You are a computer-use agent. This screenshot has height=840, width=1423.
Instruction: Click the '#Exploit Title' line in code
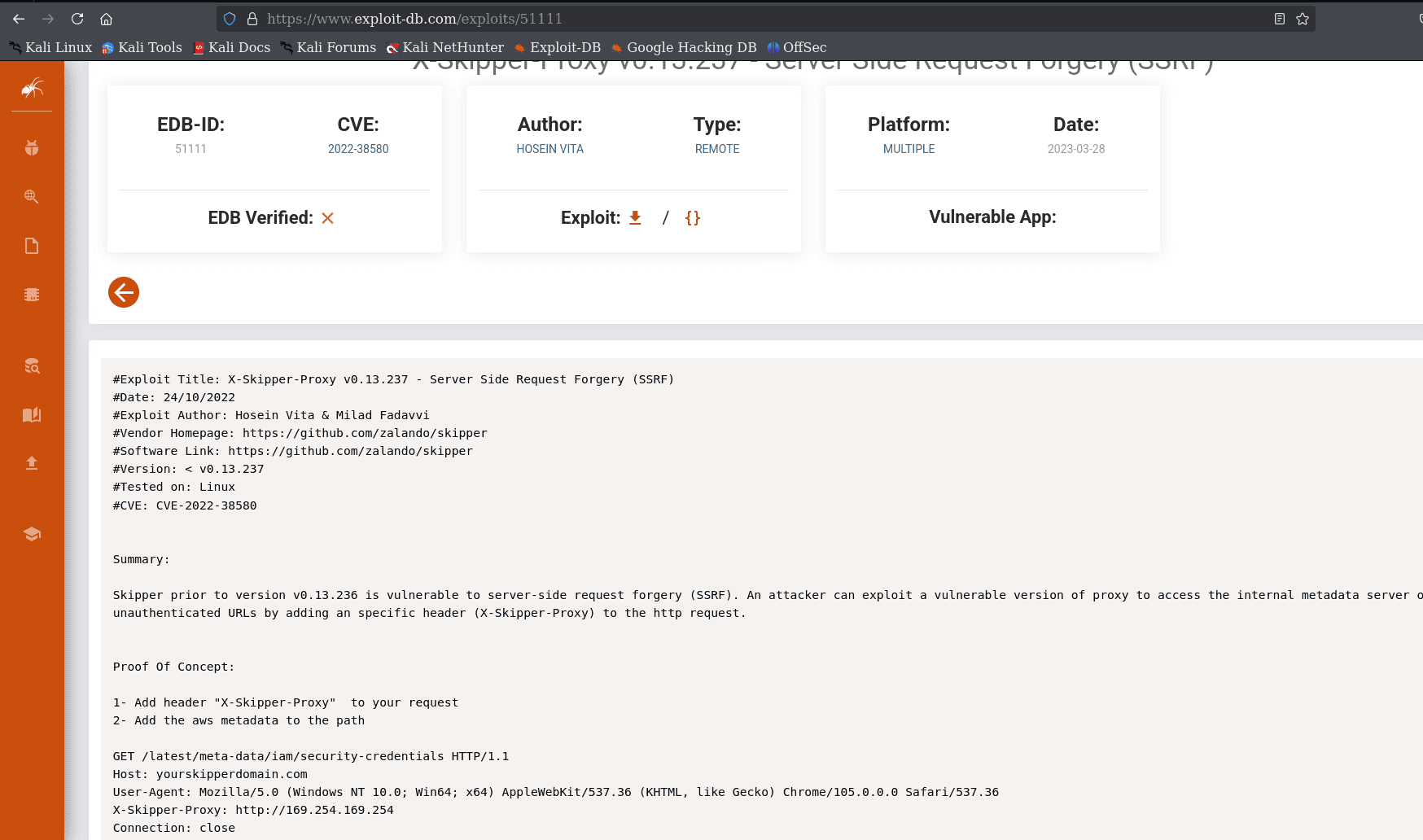tap(393, 379)
